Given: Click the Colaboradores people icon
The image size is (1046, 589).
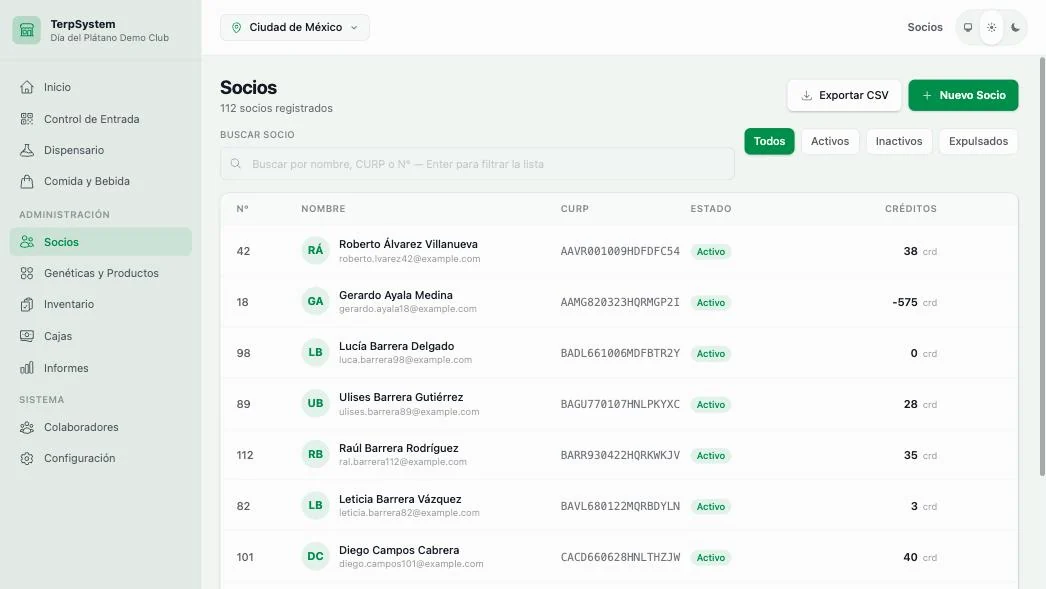Looking at the screenshot, I should [27, 427].
